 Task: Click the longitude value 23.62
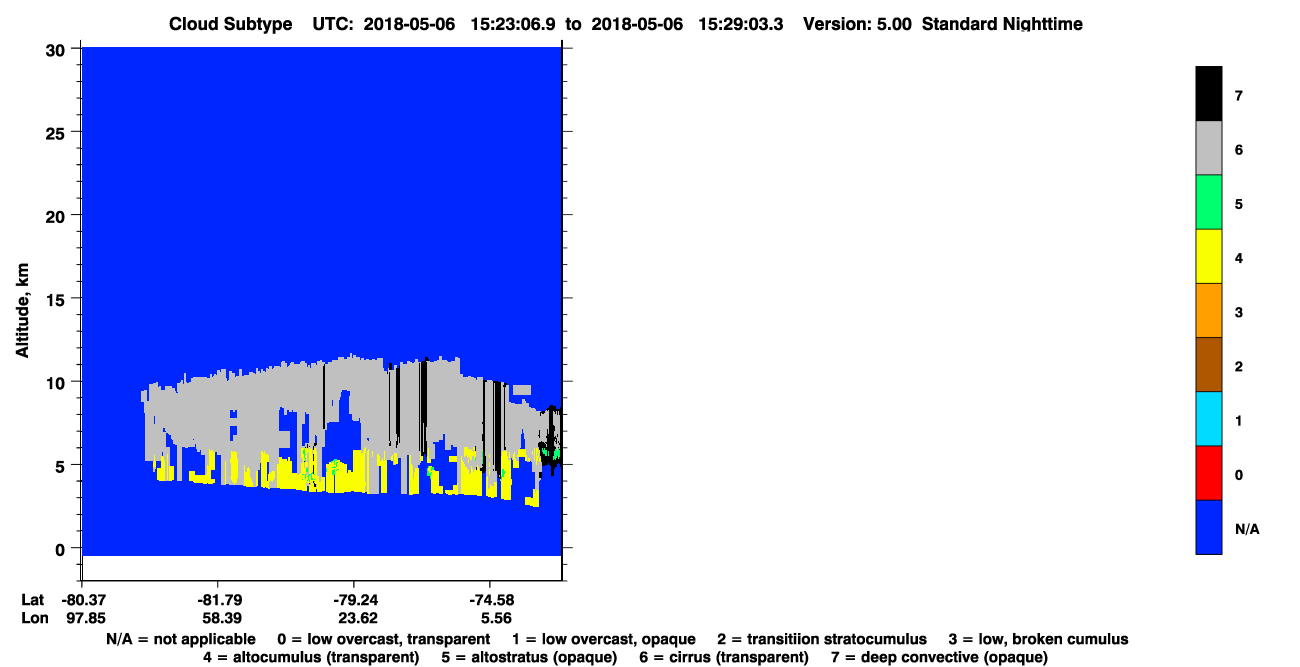tap(357, 618)
